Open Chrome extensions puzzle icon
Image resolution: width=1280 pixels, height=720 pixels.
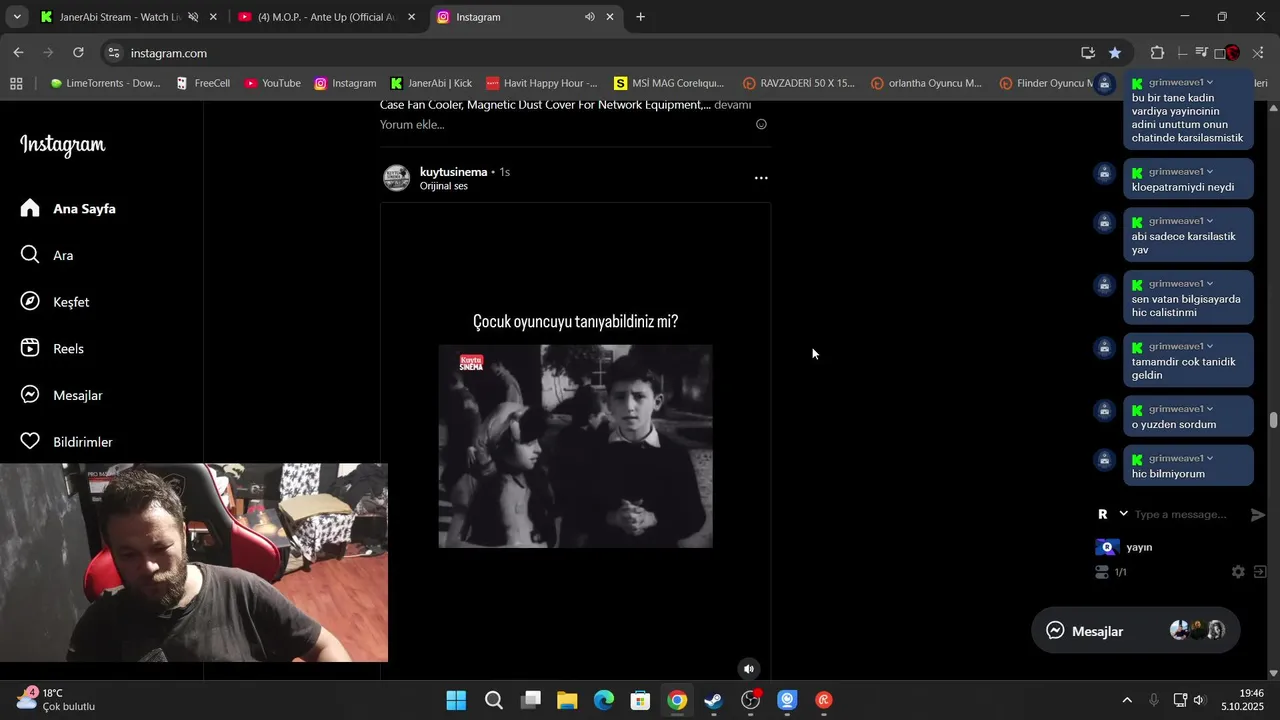tap(1157, 53)
